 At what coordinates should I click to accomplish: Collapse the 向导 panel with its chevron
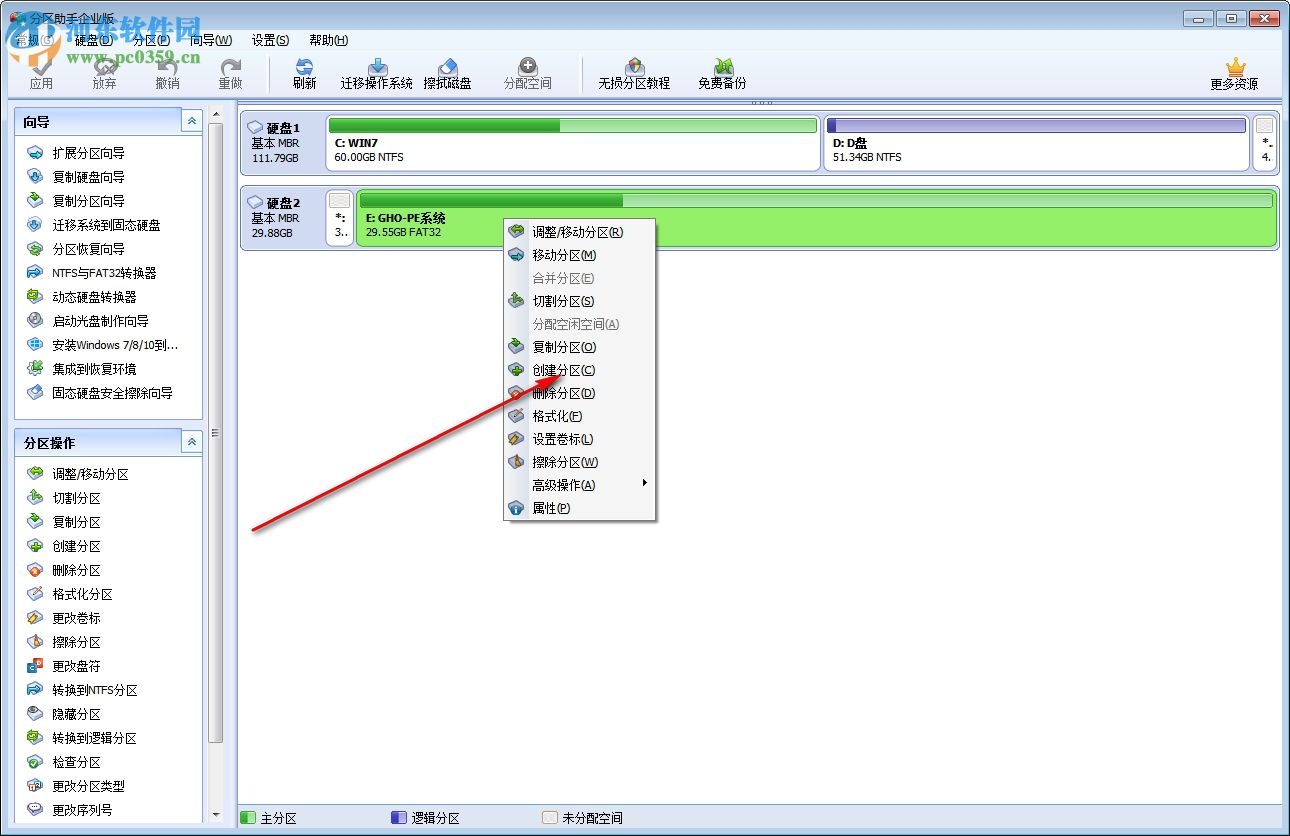(191, 121)
